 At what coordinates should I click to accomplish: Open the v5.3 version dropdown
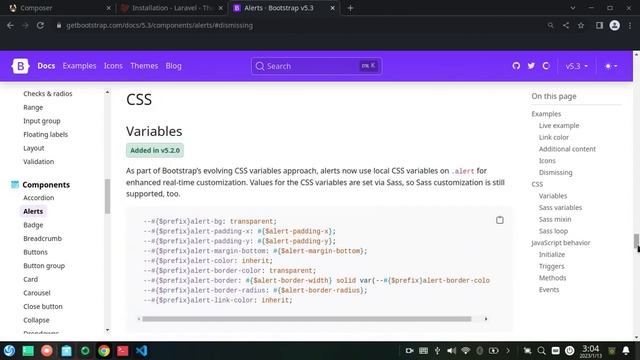577,66
